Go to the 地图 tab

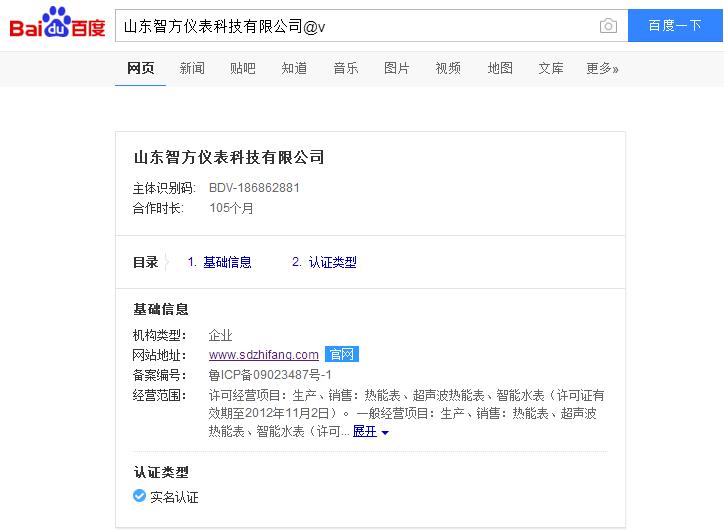pyautogui.click(x=500, y=68)
